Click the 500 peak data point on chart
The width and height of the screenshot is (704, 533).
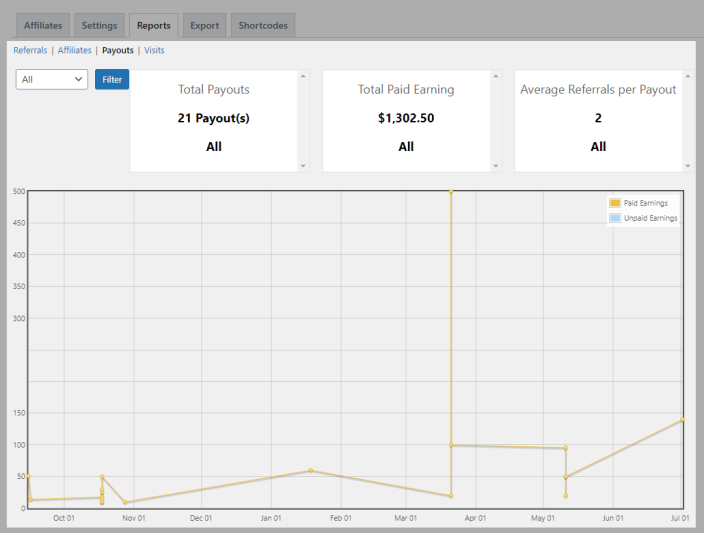[x=451, y=191]
